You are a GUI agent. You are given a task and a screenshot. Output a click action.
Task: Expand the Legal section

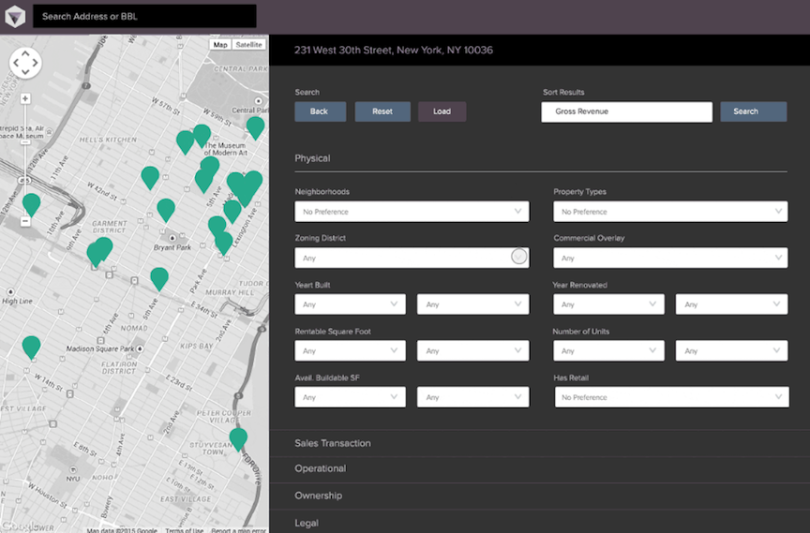coord(539,522)
